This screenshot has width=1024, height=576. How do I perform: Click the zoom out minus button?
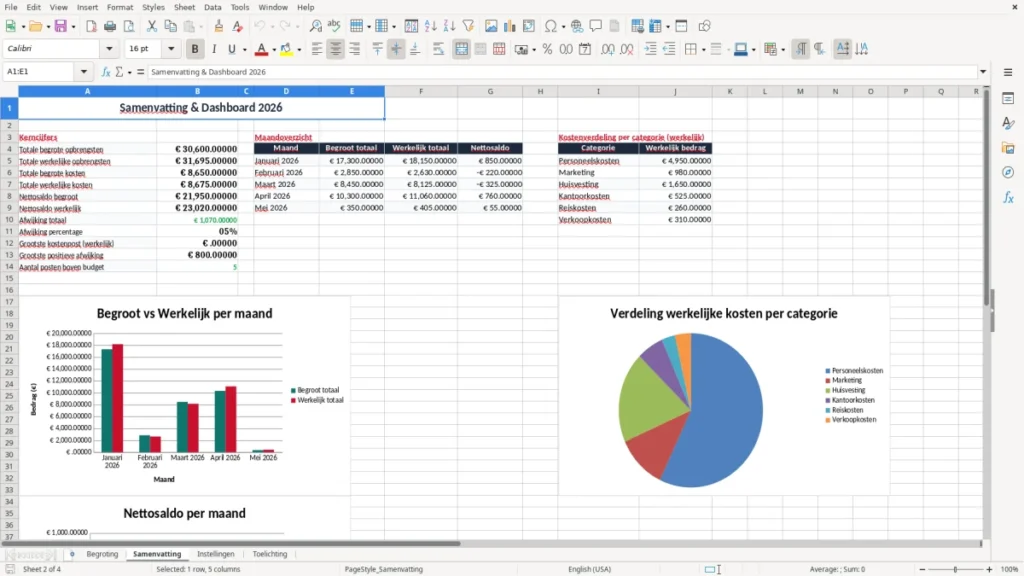pos(922,569)
